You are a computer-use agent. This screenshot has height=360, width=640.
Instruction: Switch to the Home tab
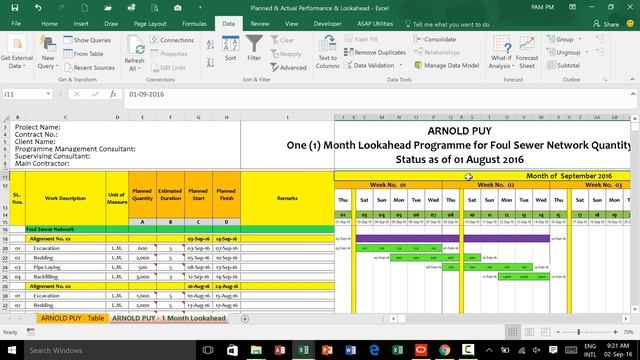(x=49, y=24)
